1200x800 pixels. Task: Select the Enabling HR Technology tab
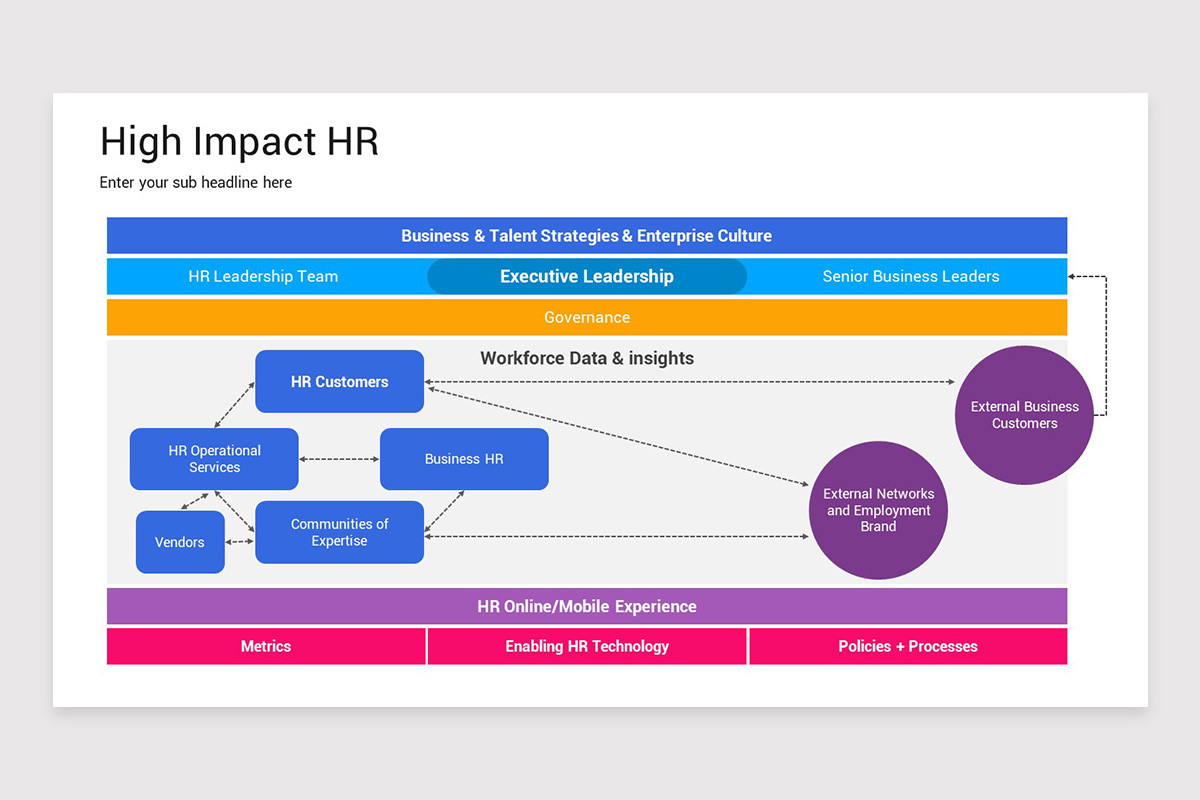tap(586, 646)
